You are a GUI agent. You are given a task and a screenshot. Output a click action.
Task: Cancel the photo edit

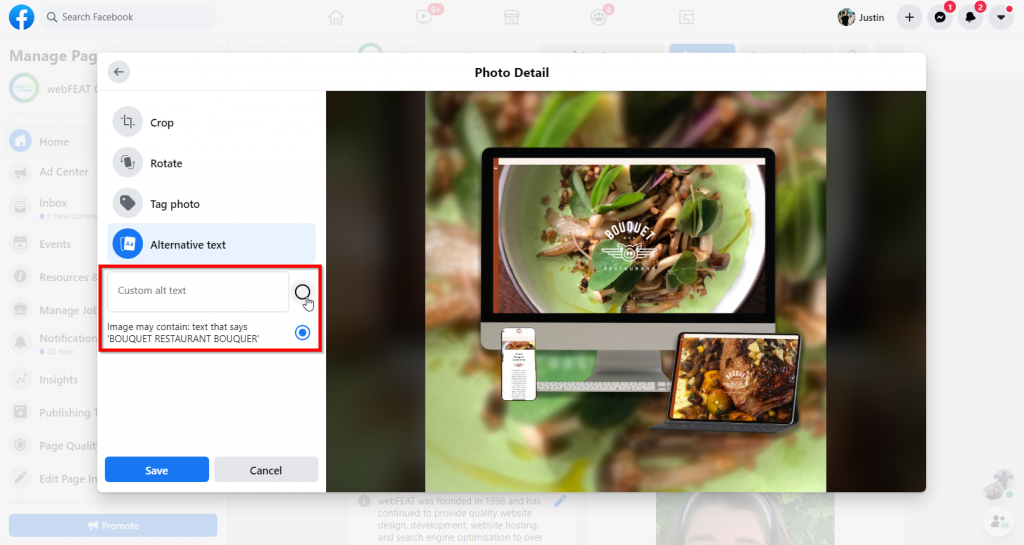pos(266,469)
